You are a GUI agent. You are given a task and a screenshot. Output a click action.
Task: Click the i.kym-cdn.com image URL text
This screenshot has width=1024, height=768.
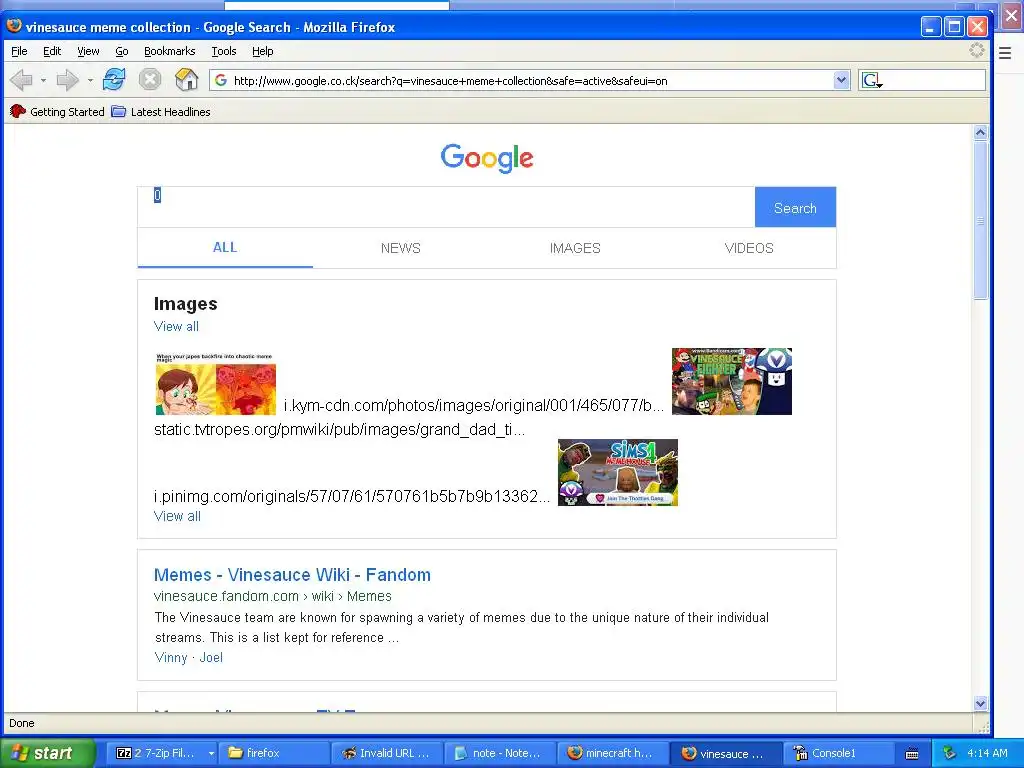pos(473,406)
